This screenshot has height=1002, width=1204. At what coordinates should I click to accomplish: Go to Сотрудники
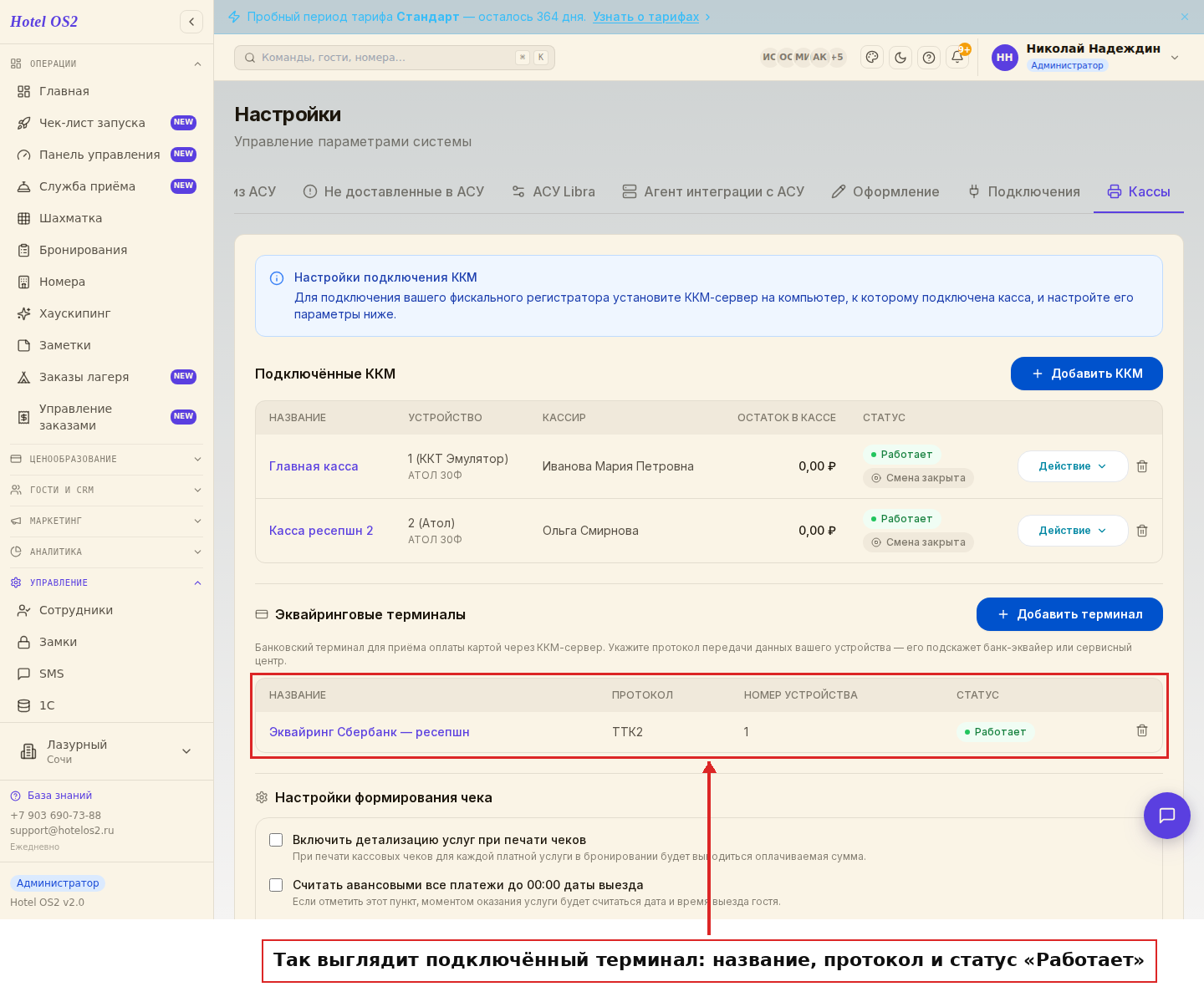tap(107, 610)
